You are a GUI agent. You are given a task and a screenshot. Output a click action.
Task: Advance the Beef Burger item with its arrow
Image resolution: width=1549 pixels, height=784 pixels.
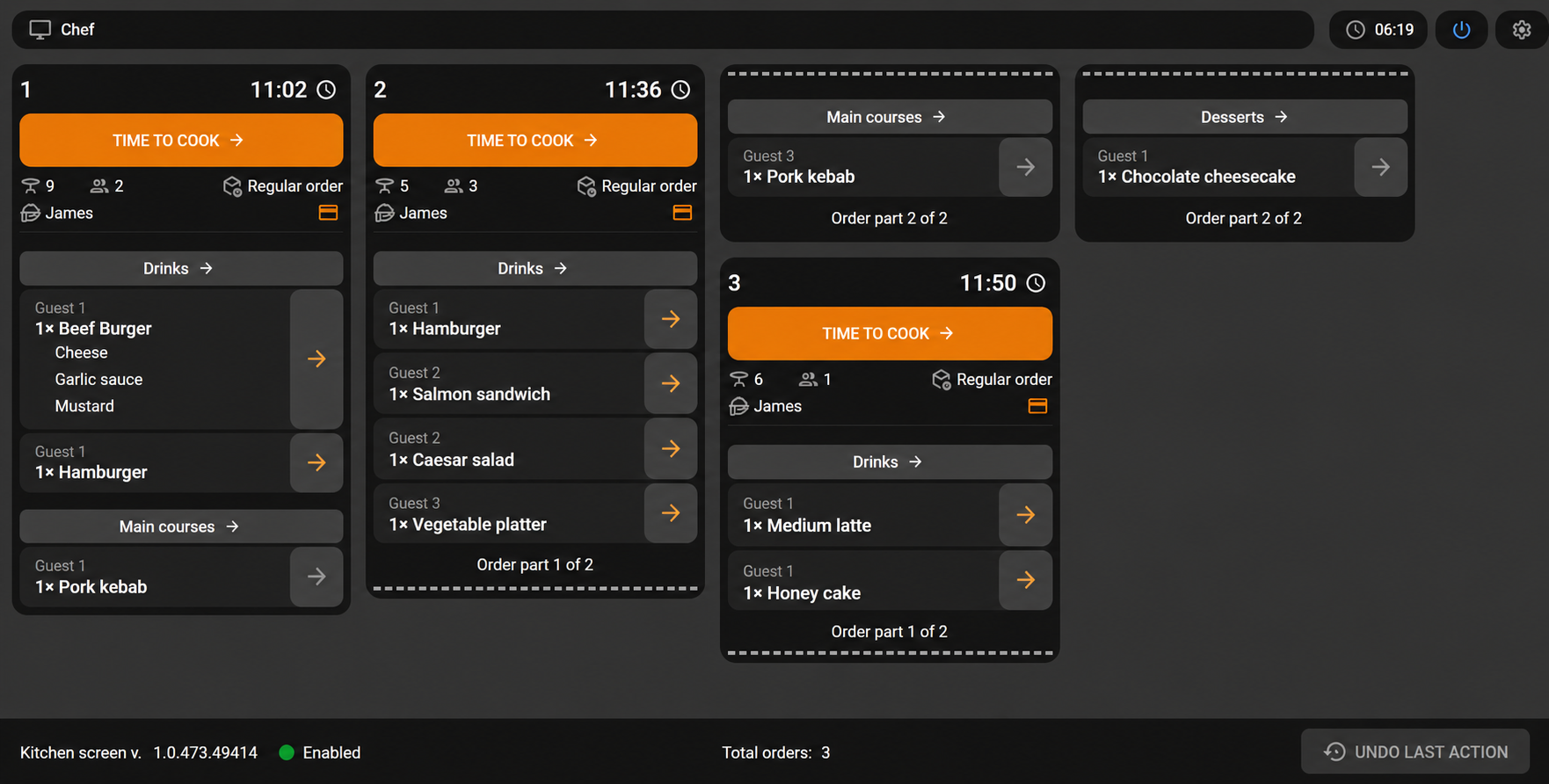tap(316, 359)
